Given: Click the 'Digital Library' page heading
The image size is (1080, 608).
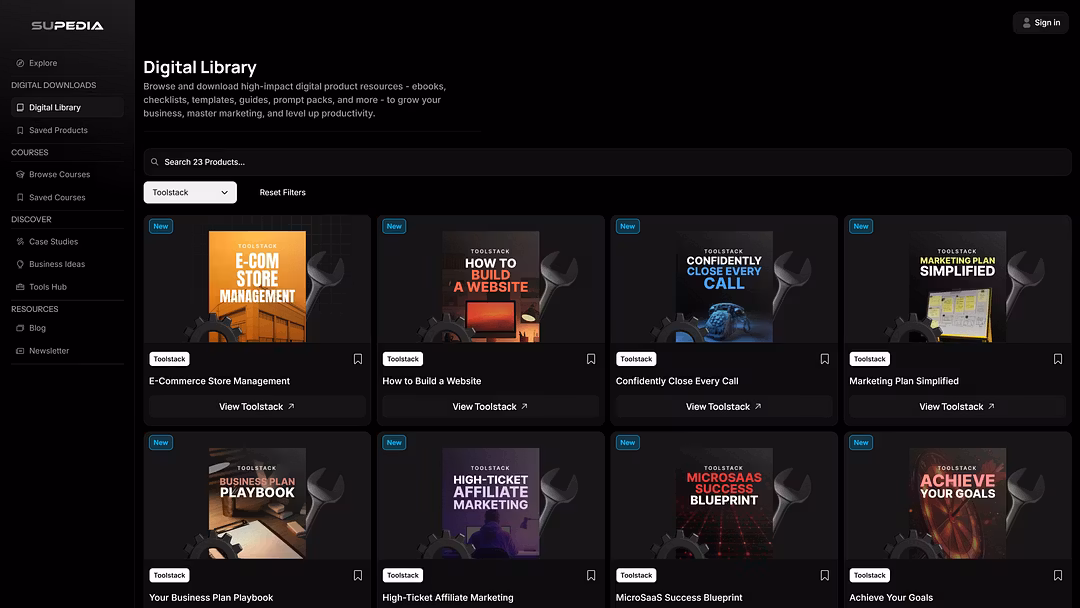Looking at the screenshot, I should point(200,67).
